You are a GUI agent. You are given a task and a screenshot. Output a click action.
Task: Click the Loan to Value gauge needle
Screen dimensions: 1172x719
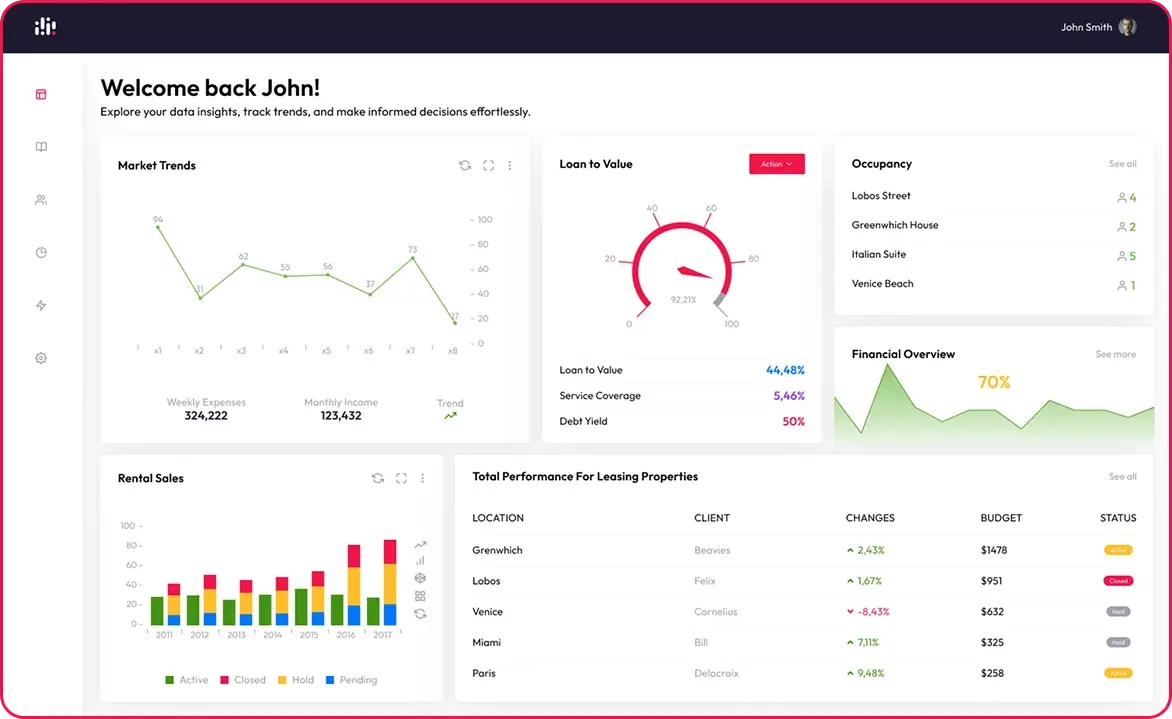pos(694,272)
